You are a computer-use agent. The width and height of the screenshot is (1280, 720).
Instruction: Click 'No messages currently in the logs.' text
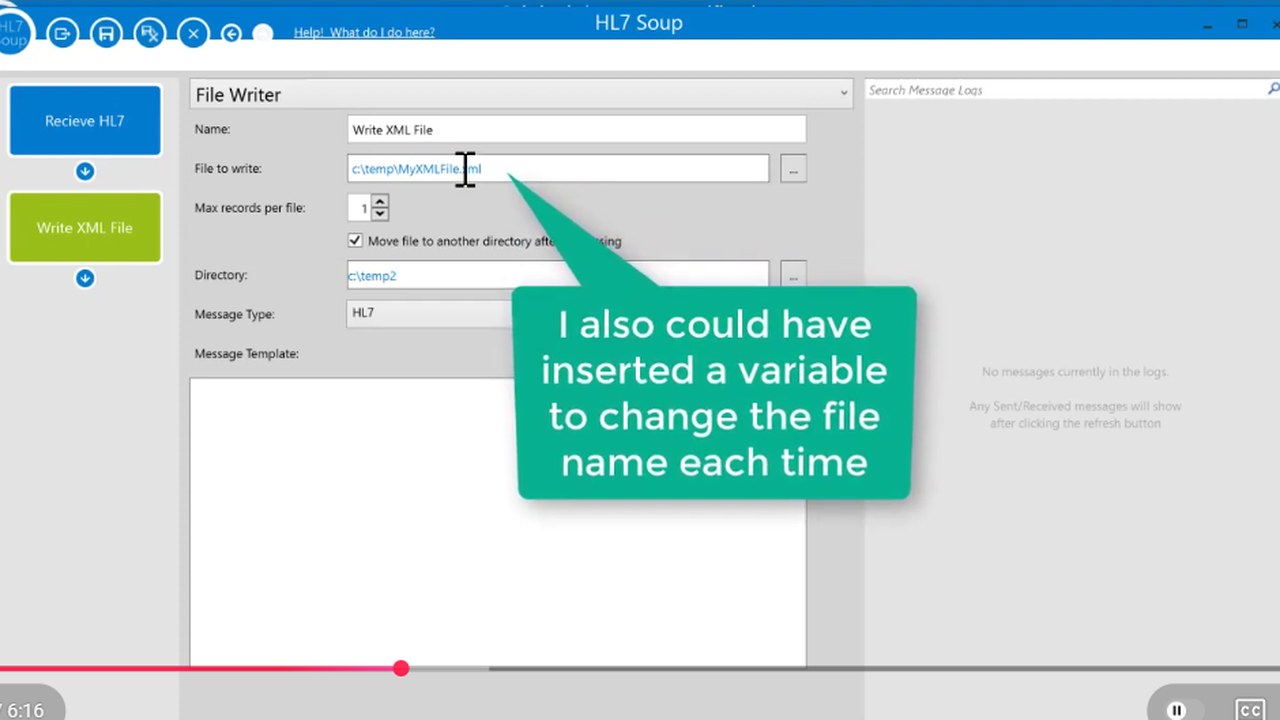coord(1075,372)
